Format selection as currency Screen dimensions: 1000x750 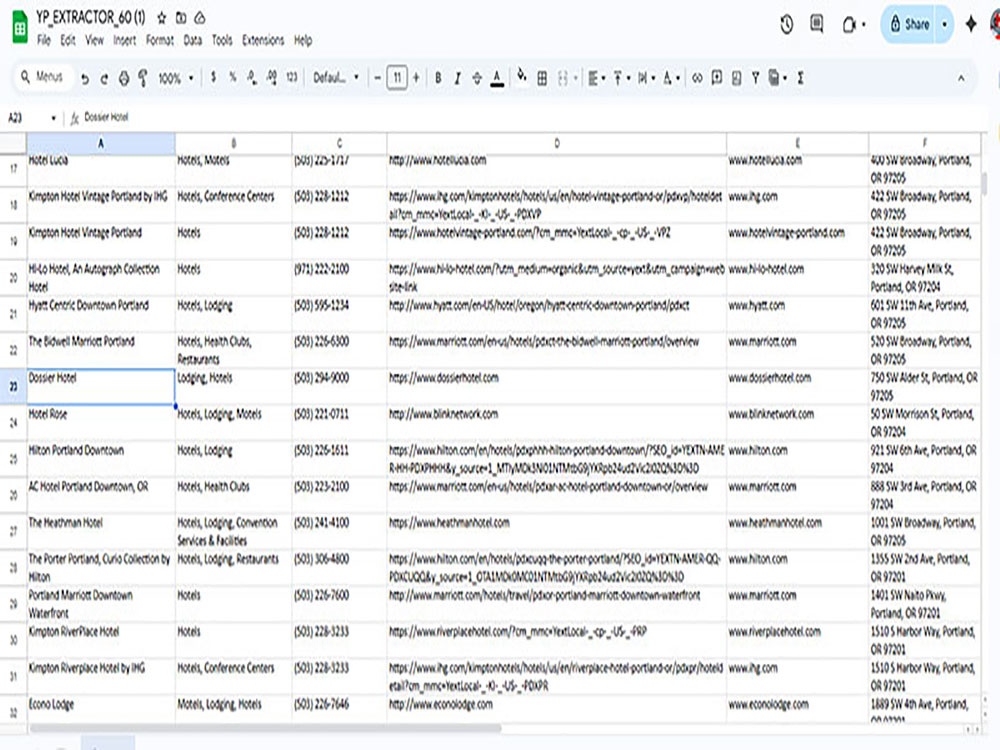tap(213, 78)
